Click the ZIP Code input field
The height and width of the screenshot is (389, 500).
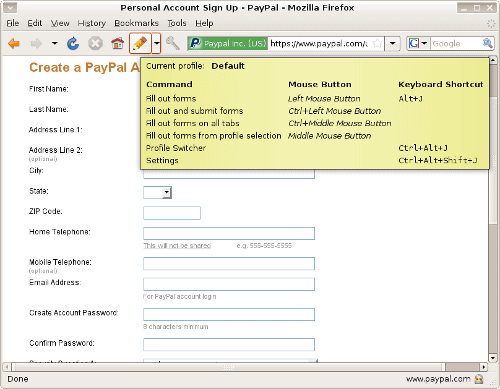click(x=172, y=213)
